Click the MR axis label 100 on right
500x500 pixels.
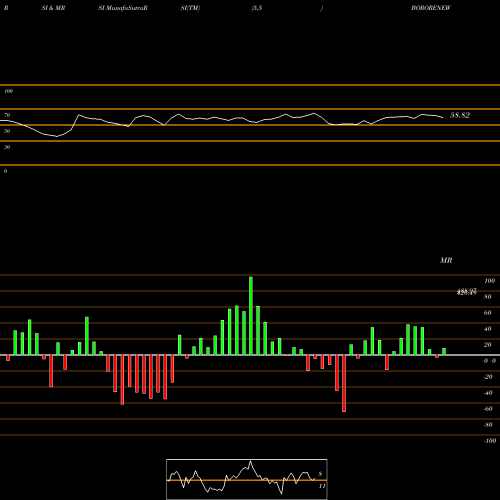(489, 281)
